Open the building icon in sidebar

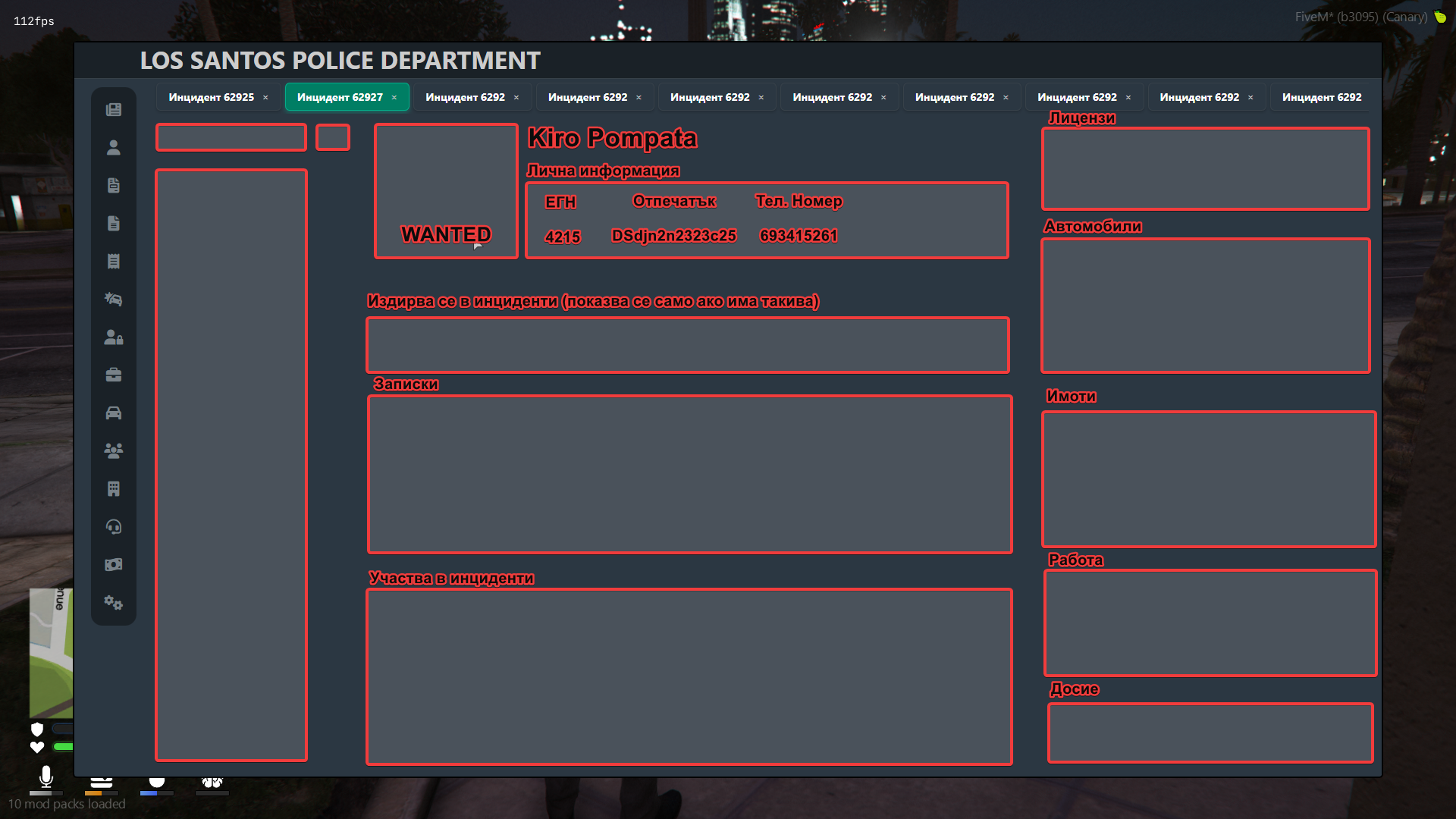click(x=114, y=489)
